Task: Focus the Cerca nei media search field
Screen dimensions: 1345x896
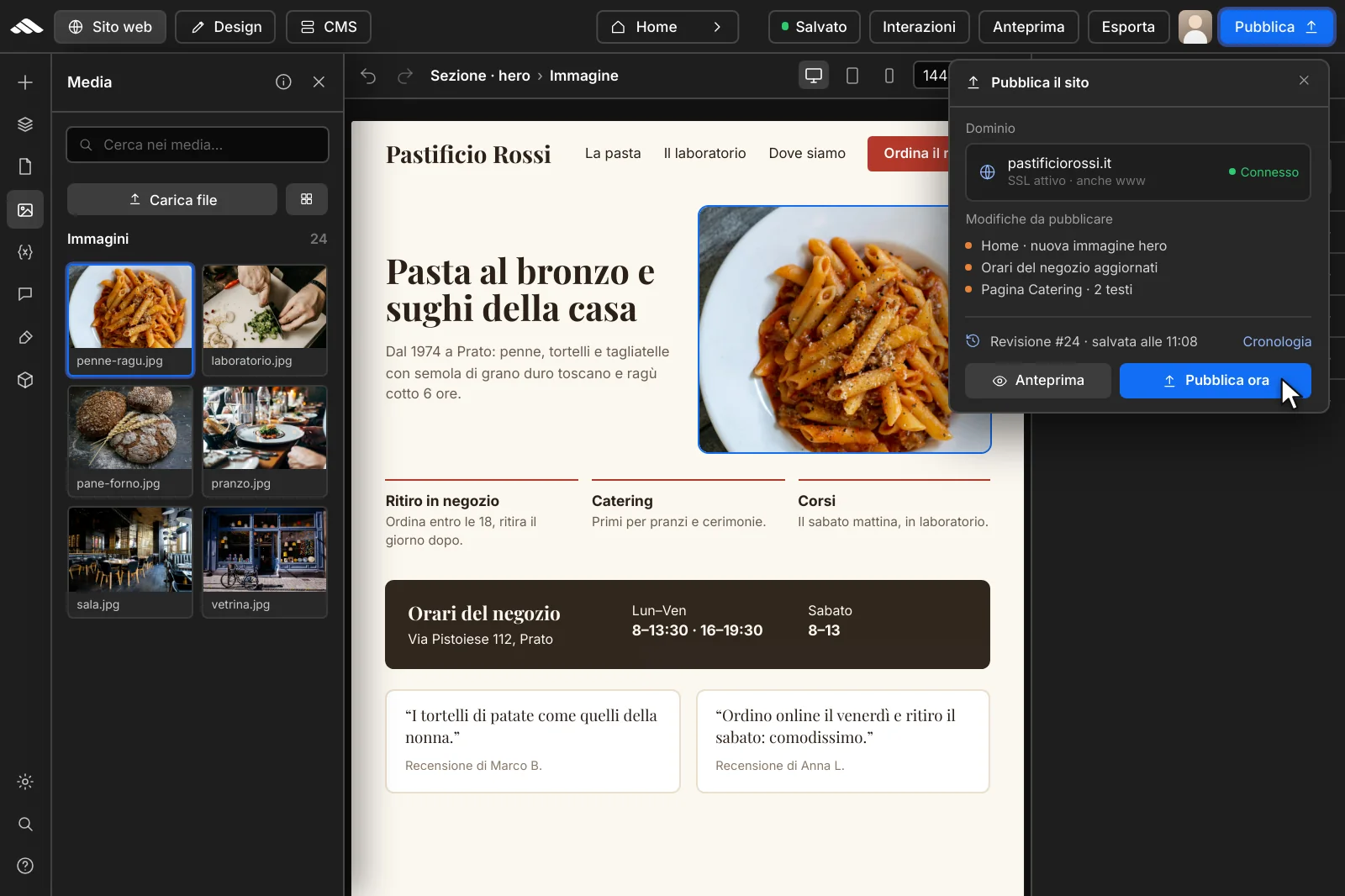Action: click(198, 145)
